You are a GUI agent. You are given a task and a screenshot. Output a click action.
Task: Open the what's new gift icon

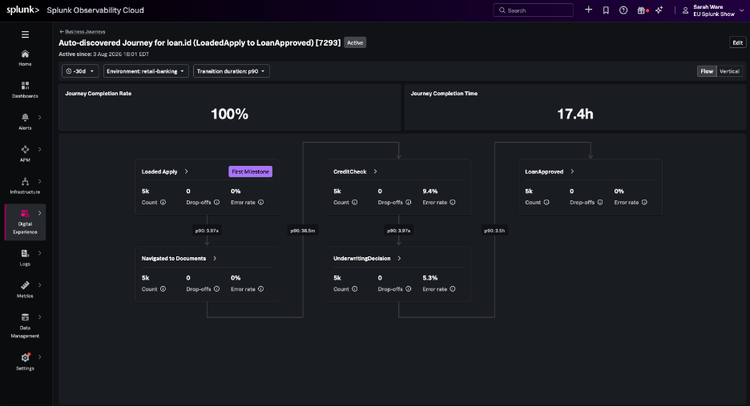[642, 10]
